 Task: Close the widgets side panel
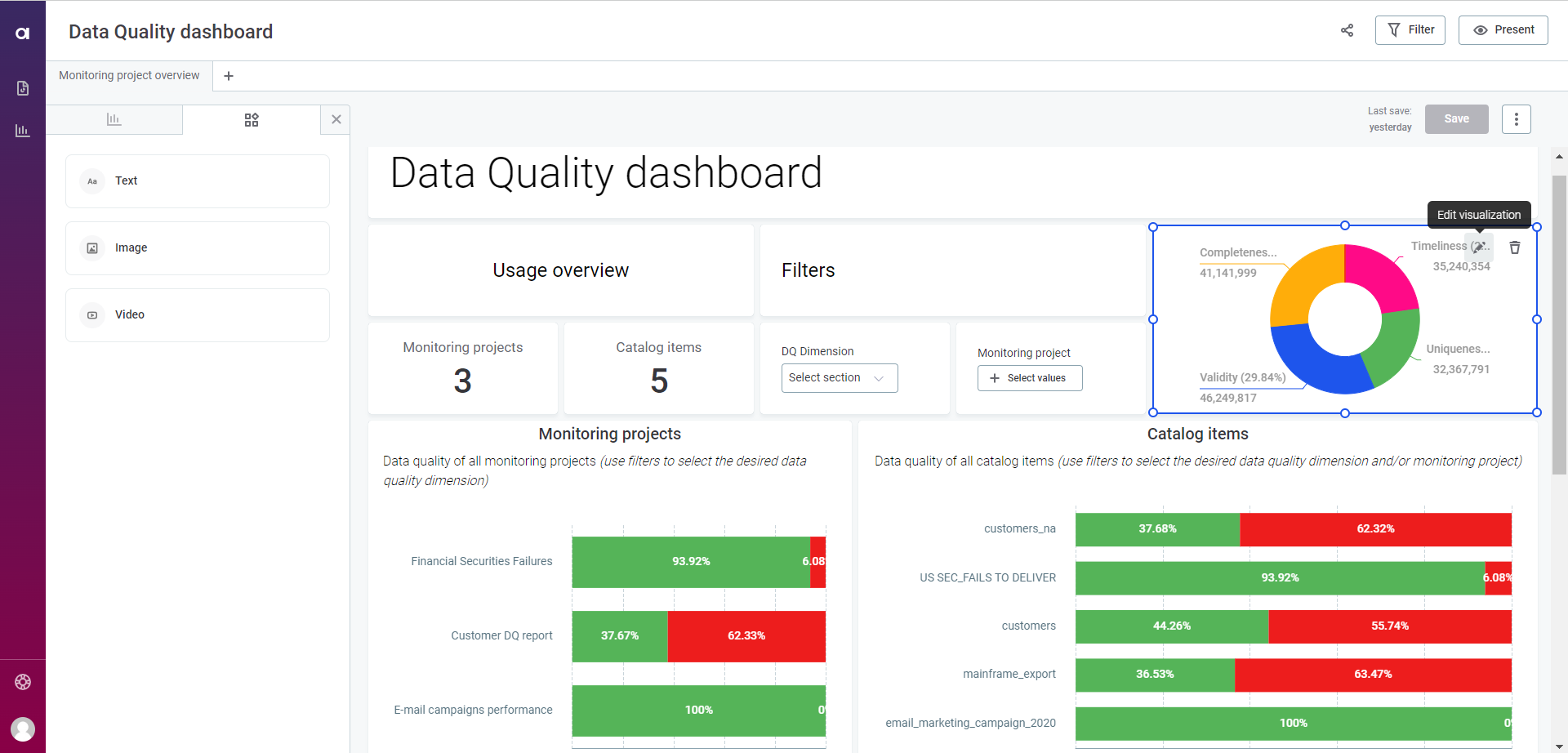tap(336, 119)
